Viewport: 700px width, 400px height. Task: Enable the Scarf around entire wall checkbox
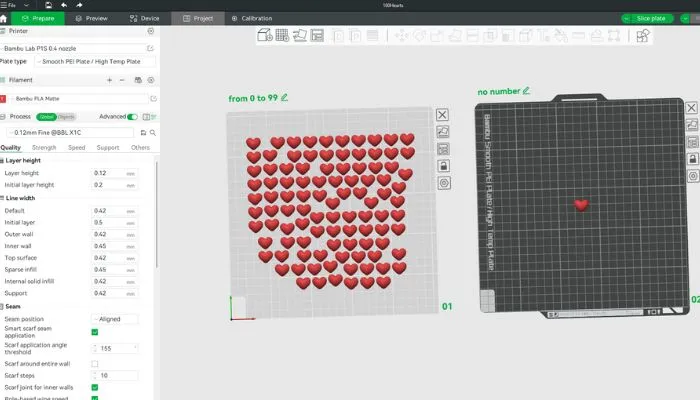95,364
